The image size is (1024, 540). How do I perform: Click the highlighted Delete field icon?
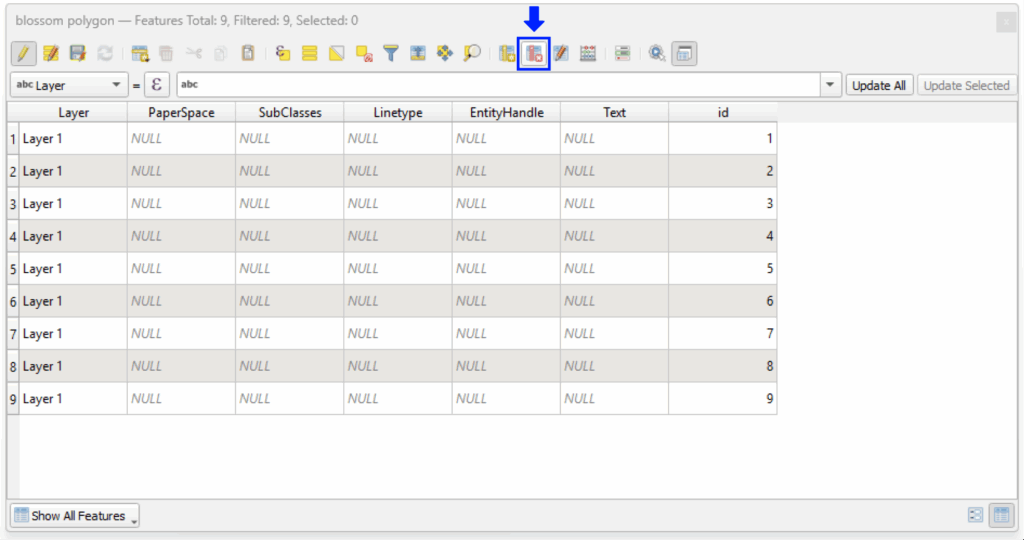(534, 53)
